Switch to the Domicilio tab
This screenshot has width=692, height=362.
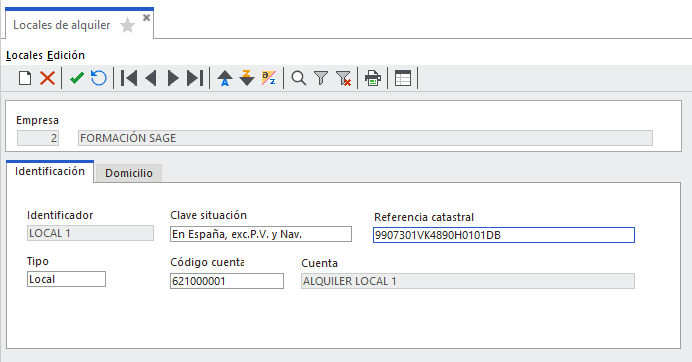[129, 173]
